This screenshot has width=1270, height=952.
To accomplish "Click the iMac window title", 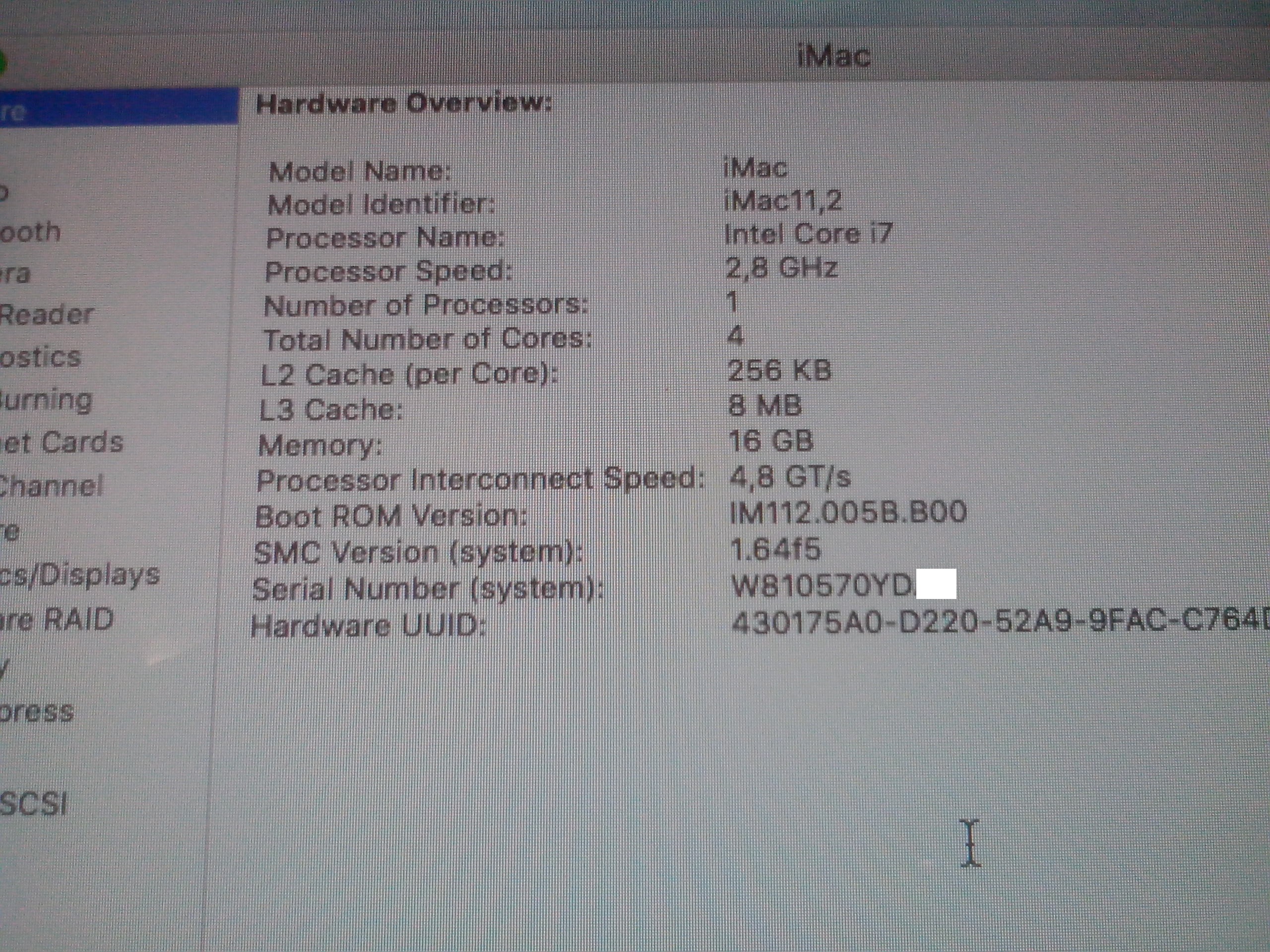I will coord(834,57).
